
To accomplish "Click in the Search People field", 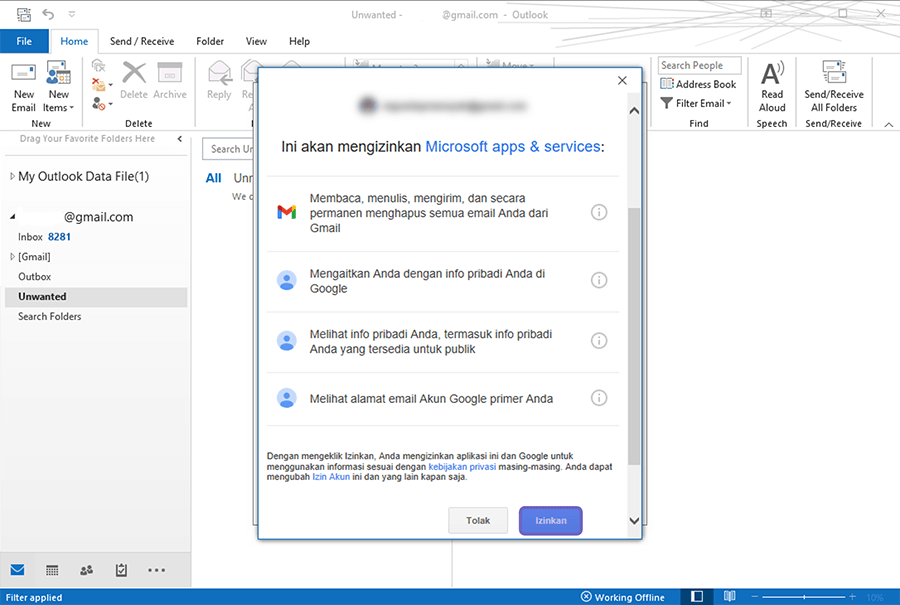I will [x=699, y=65].
